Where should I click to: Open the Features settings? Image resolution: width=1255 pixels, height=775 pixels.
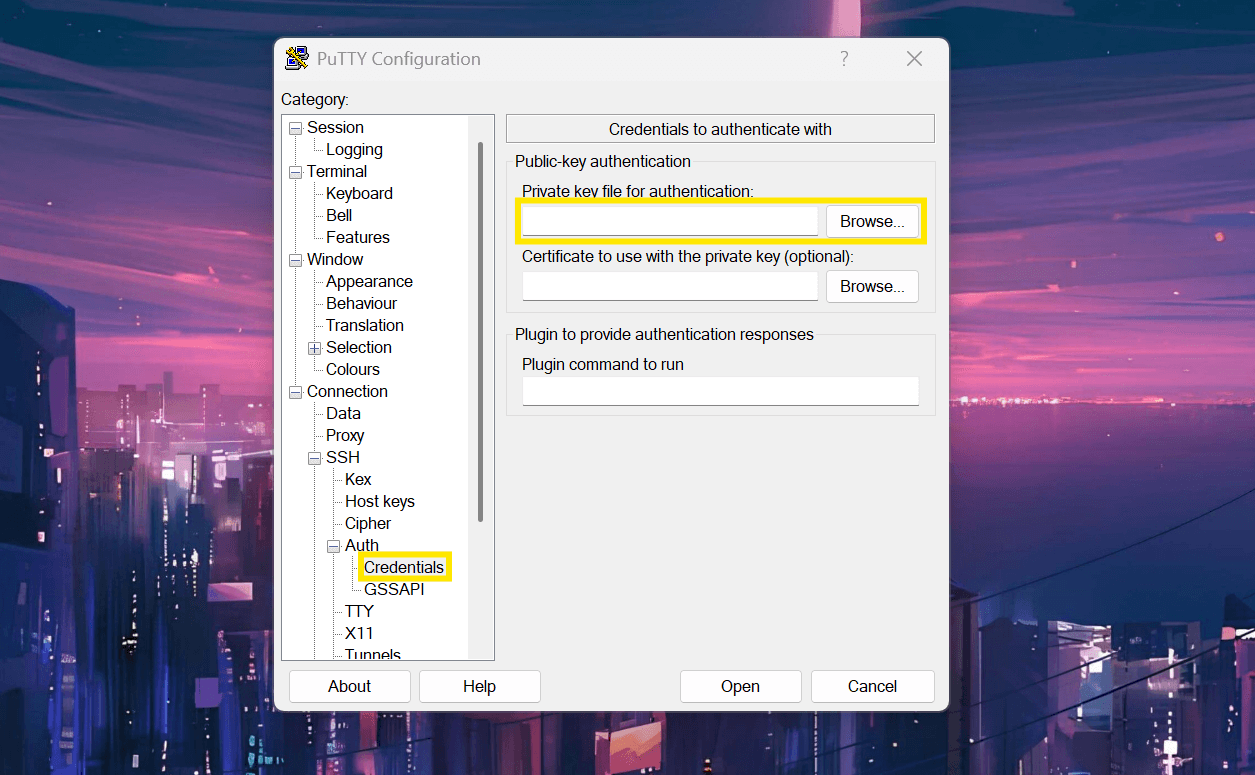358,237
